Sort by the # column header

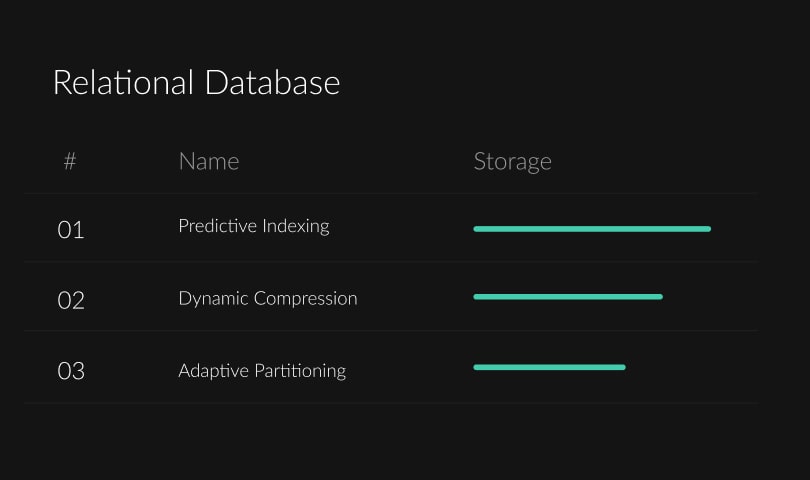[70, 161]
